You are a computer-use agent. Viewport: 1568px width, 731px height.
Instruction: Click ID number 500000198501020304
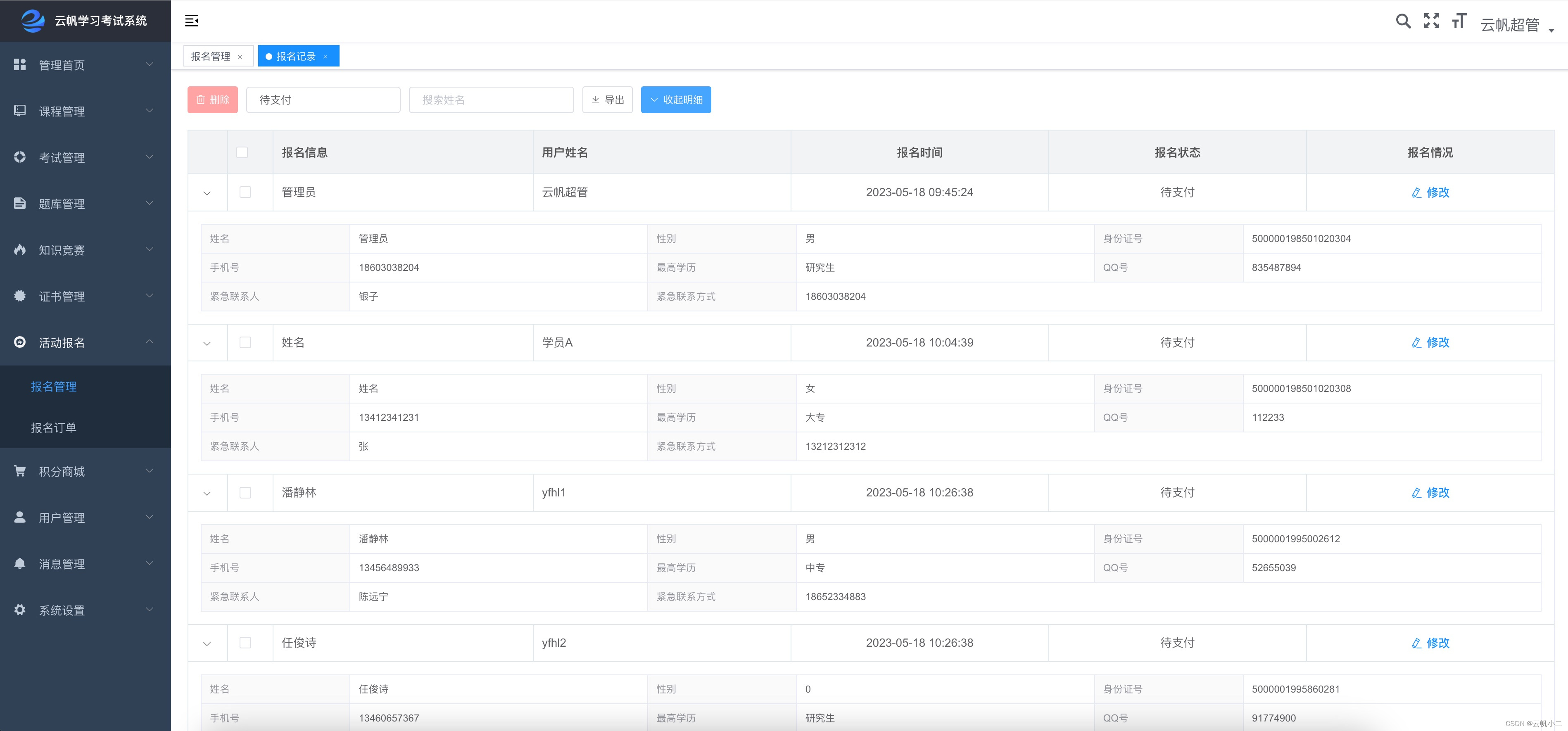[x=1302, y=239]
